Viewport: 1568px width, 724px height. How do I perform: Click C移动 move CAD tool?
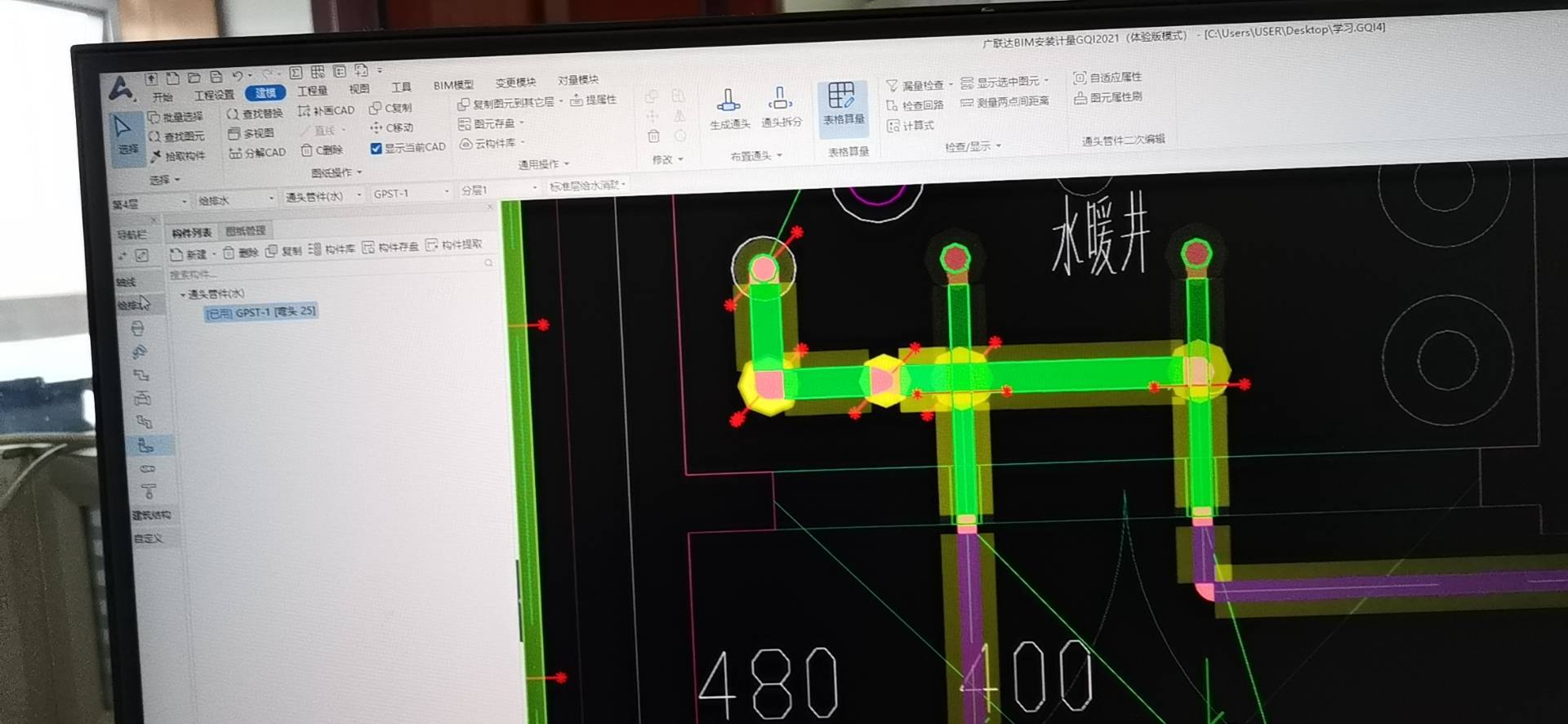pyautogui.click(x=392, y=127)
